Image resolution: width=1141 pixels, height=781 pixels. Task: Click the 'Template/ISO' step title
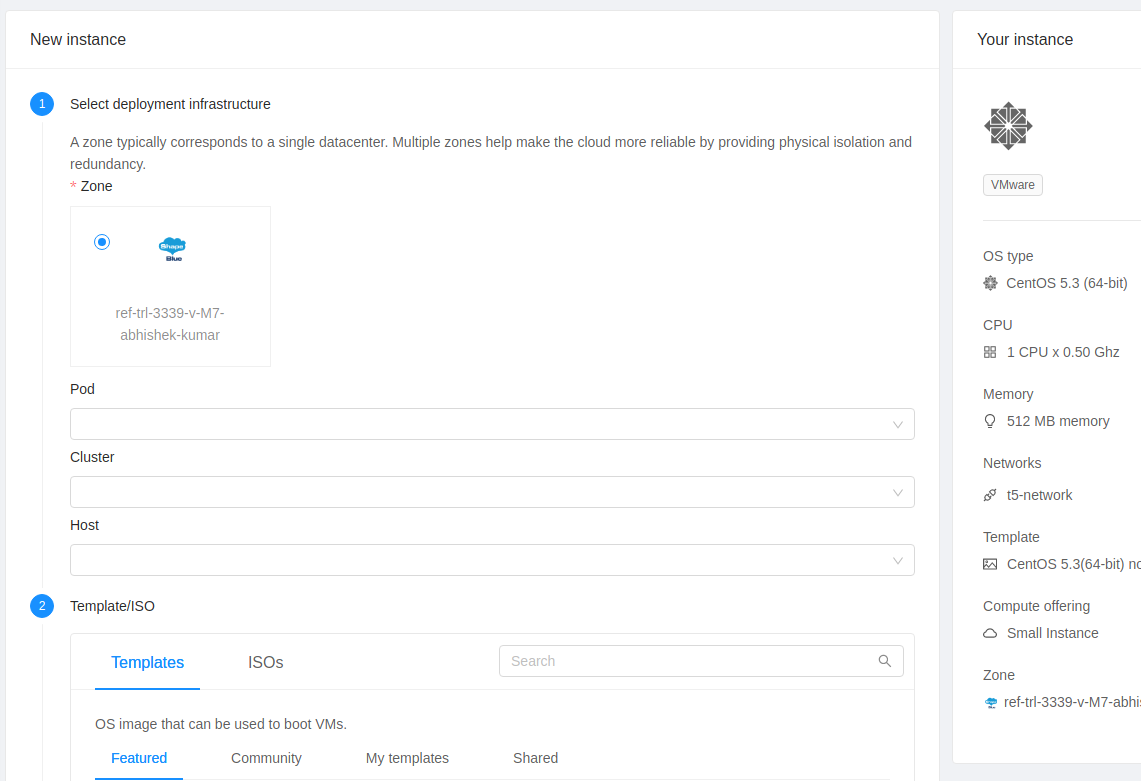click(x=112, y=606)
